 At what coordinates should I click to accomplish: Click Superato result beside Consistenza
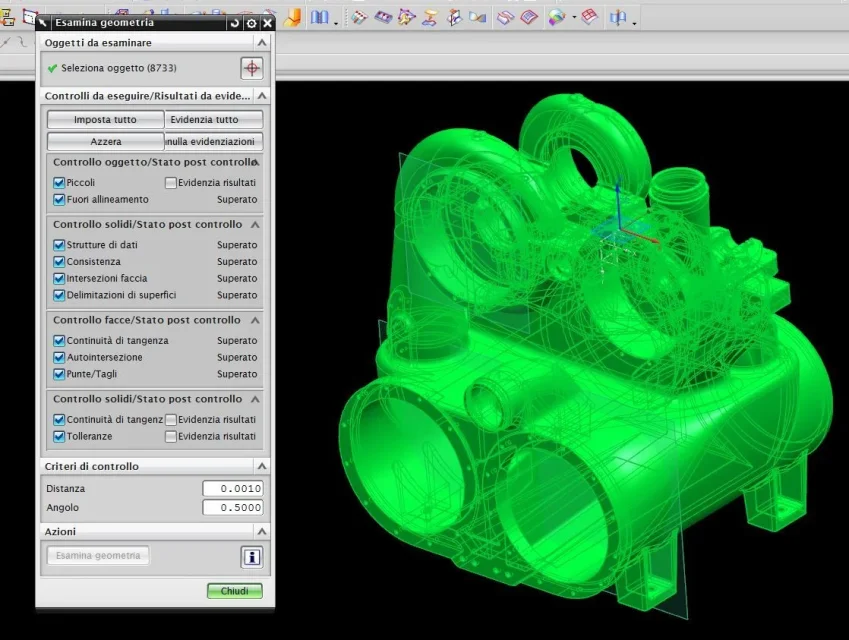[237, 262]
